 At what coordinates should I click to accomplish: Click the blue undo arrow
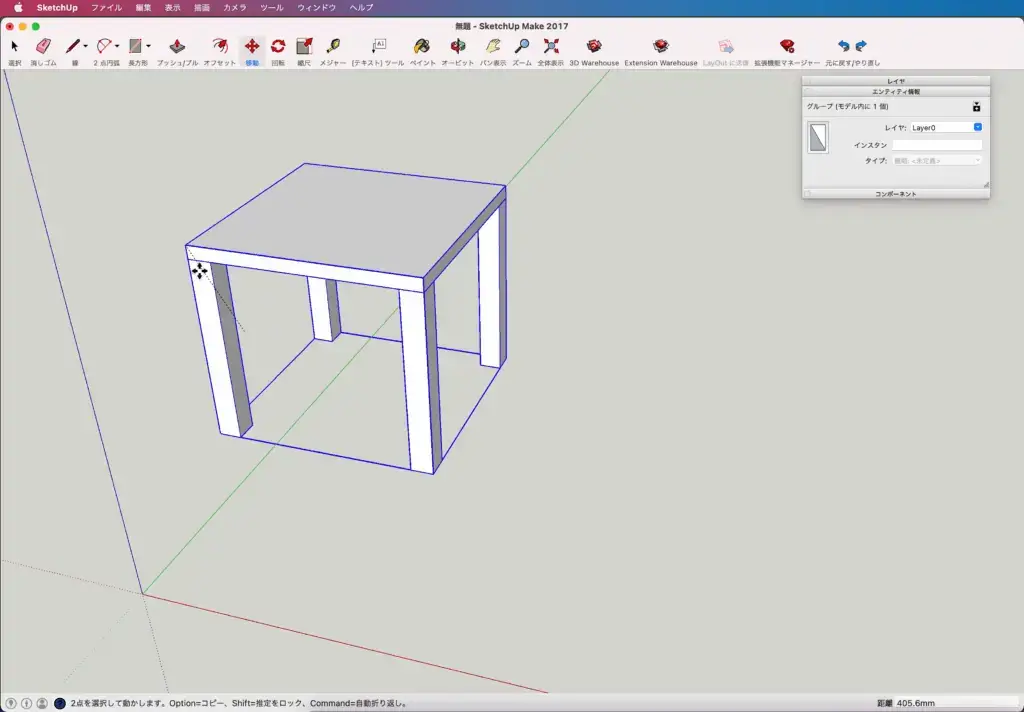point(844,46)
